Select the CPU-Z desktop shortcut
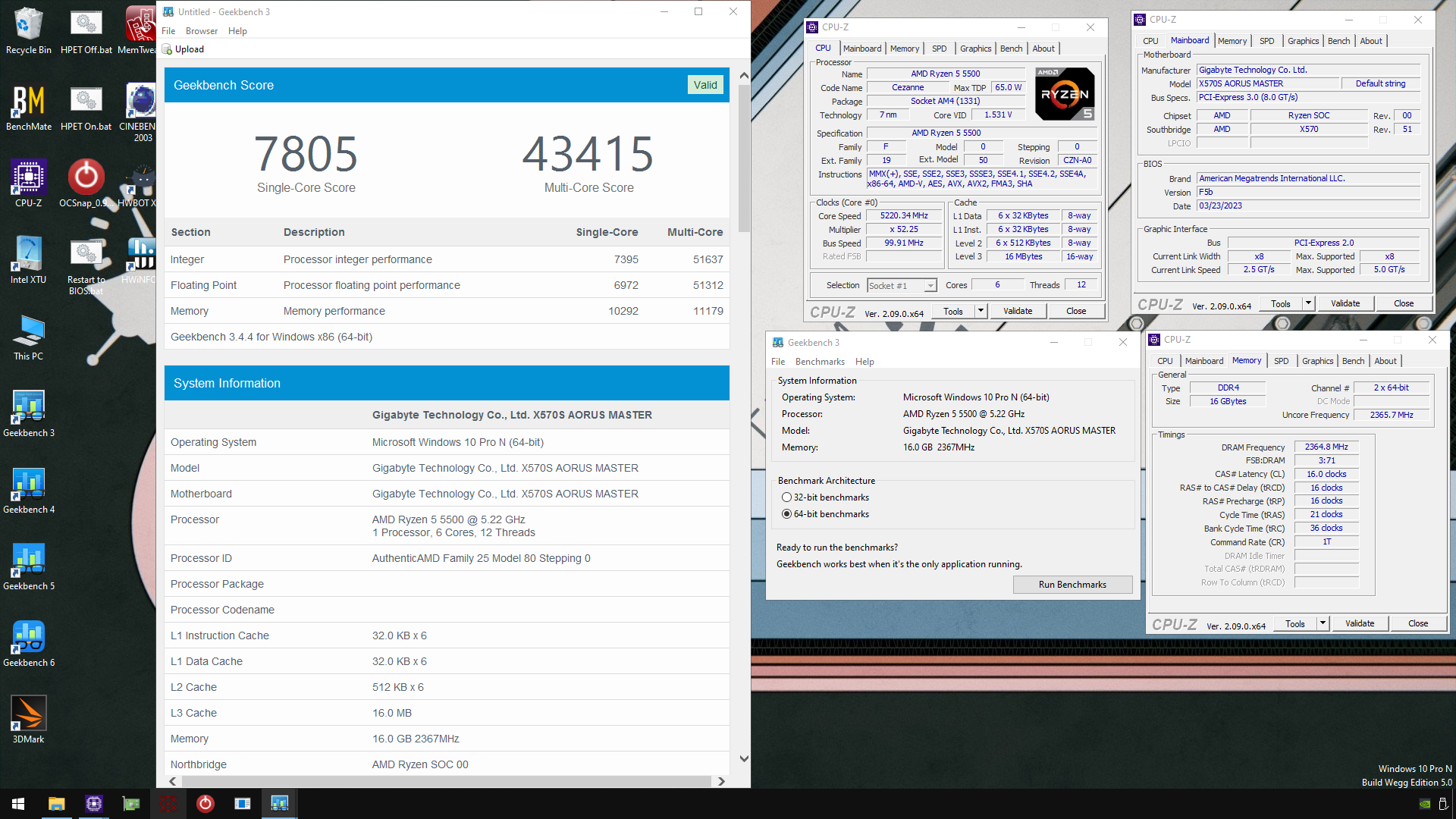The height and width of the screenshot is (819, 1456). click(x=28, y=184)
